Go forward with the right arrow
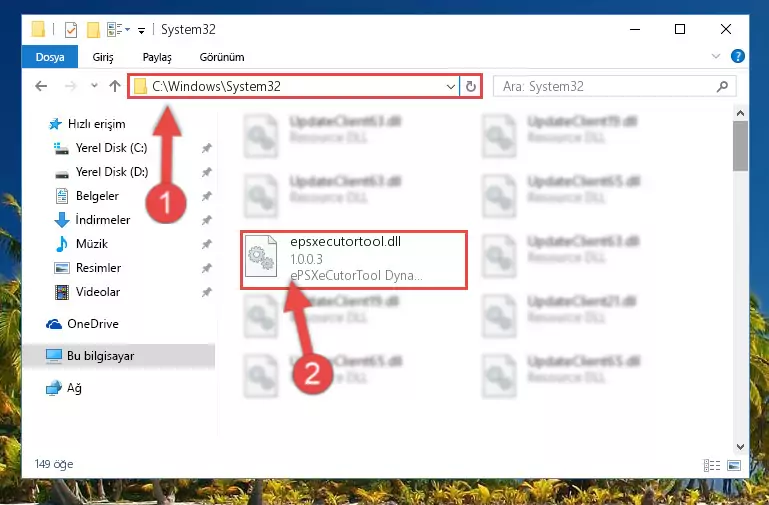Screen dimensions: 769x505 71,86
